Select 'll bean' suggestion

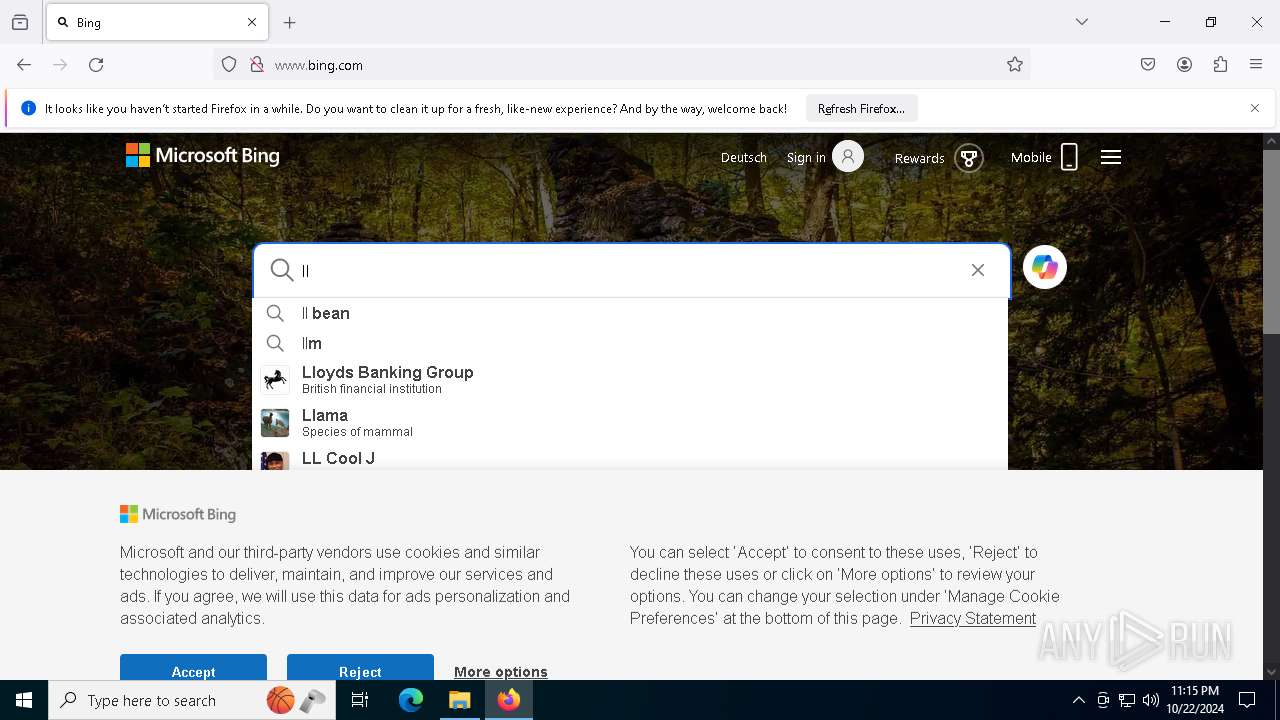[x=630, y=313]
